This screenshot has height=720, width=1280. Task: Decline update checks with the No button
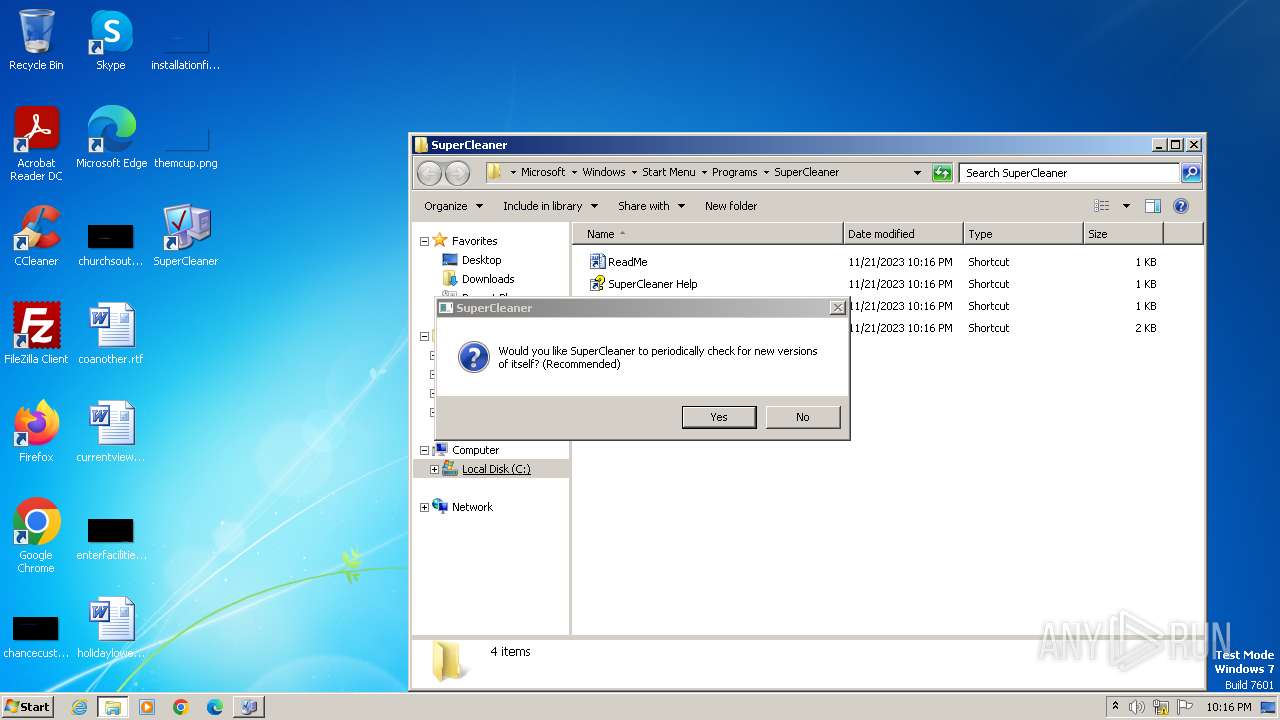[802, 417]
